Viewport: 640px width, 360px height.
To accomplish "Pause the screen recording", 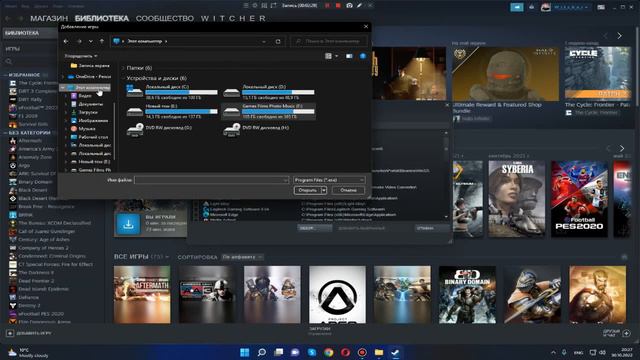I will tap(327, 6).
